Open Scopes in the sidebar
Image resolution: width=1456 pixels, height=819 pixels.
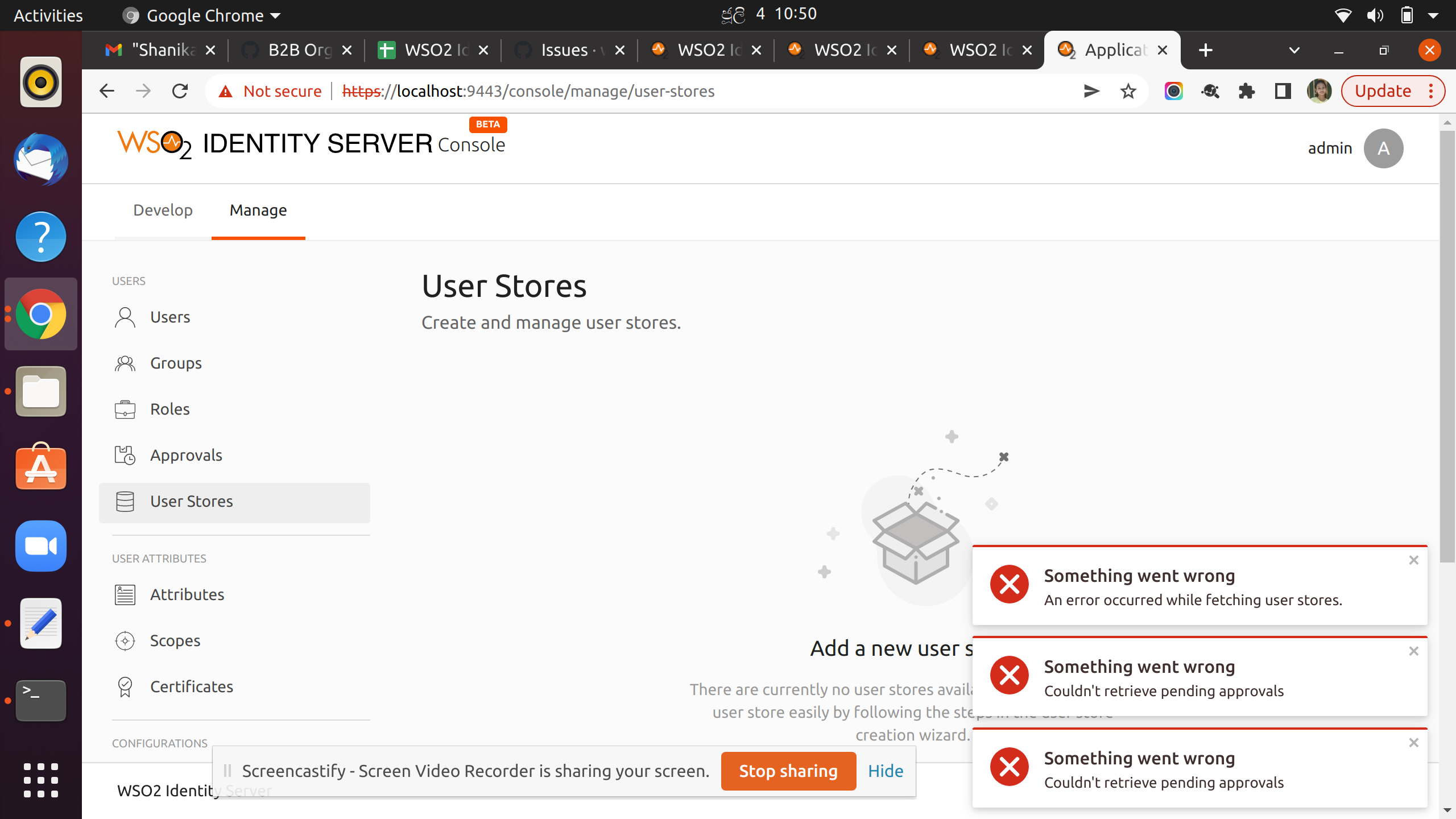pyautogui.click(x=175, y=641)
